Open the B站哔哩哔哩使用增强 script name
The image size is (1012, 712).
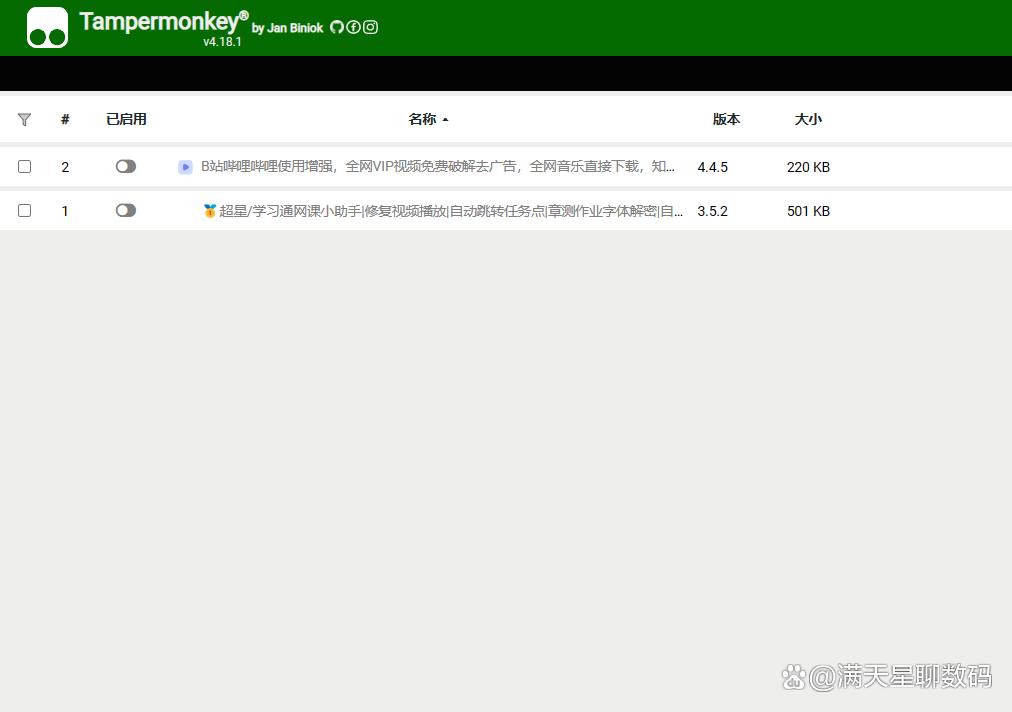(x=438, y=167)
